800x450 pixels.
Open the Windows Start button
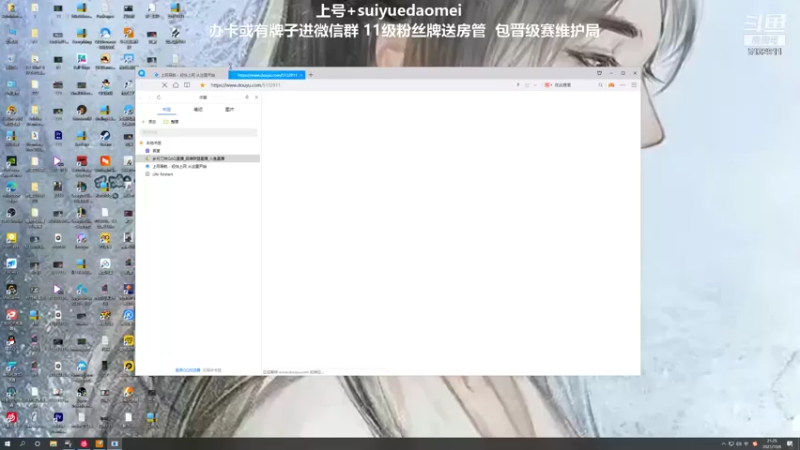pos(7,444)
